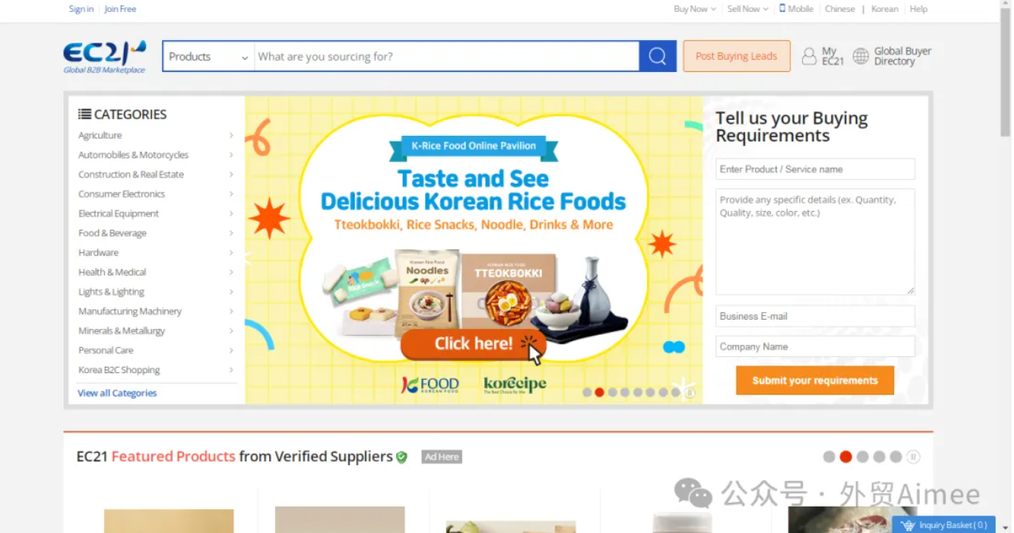This screenshot has width=1014, height=533.
Task: Click the Business E-mail input field
Action: [814, 316]
